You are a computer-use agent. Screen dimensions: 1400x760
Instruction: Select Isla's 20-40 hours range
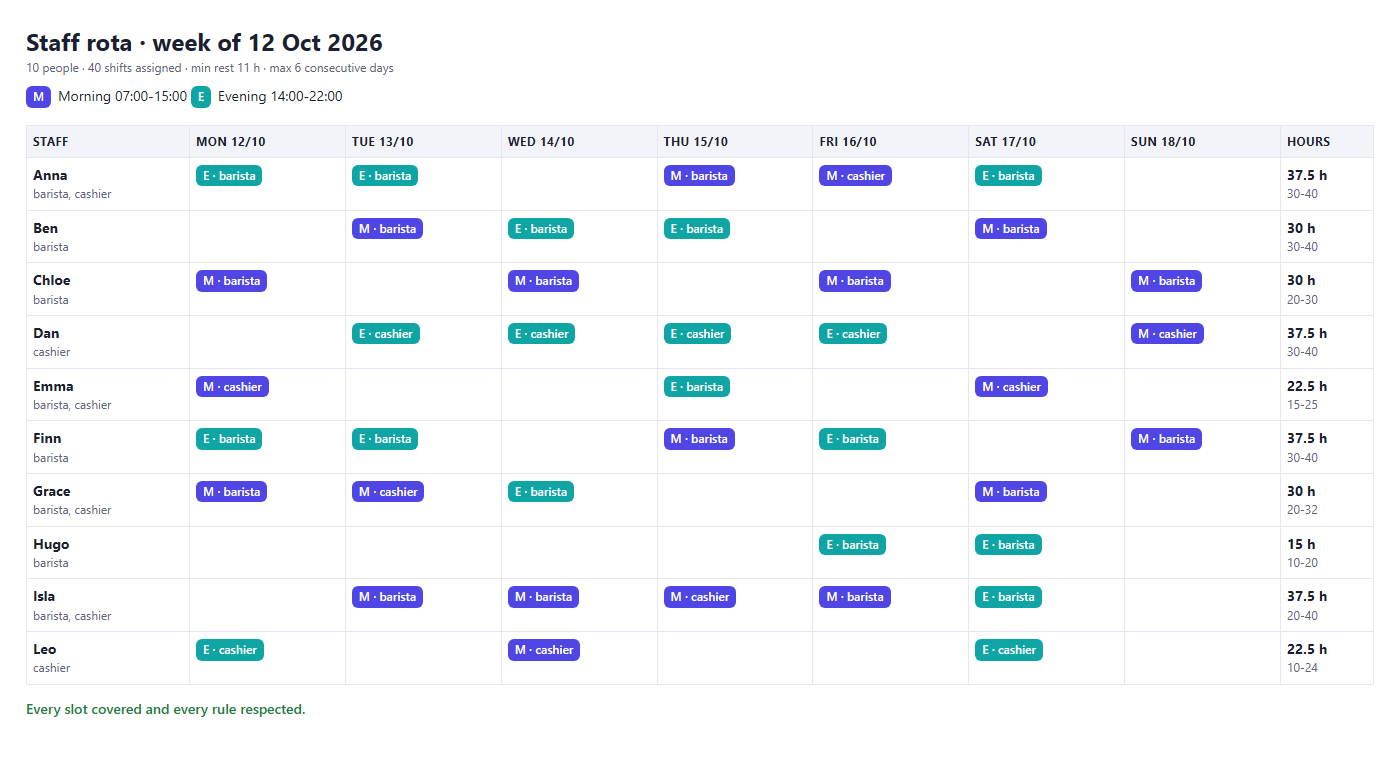coord(1302,616)
